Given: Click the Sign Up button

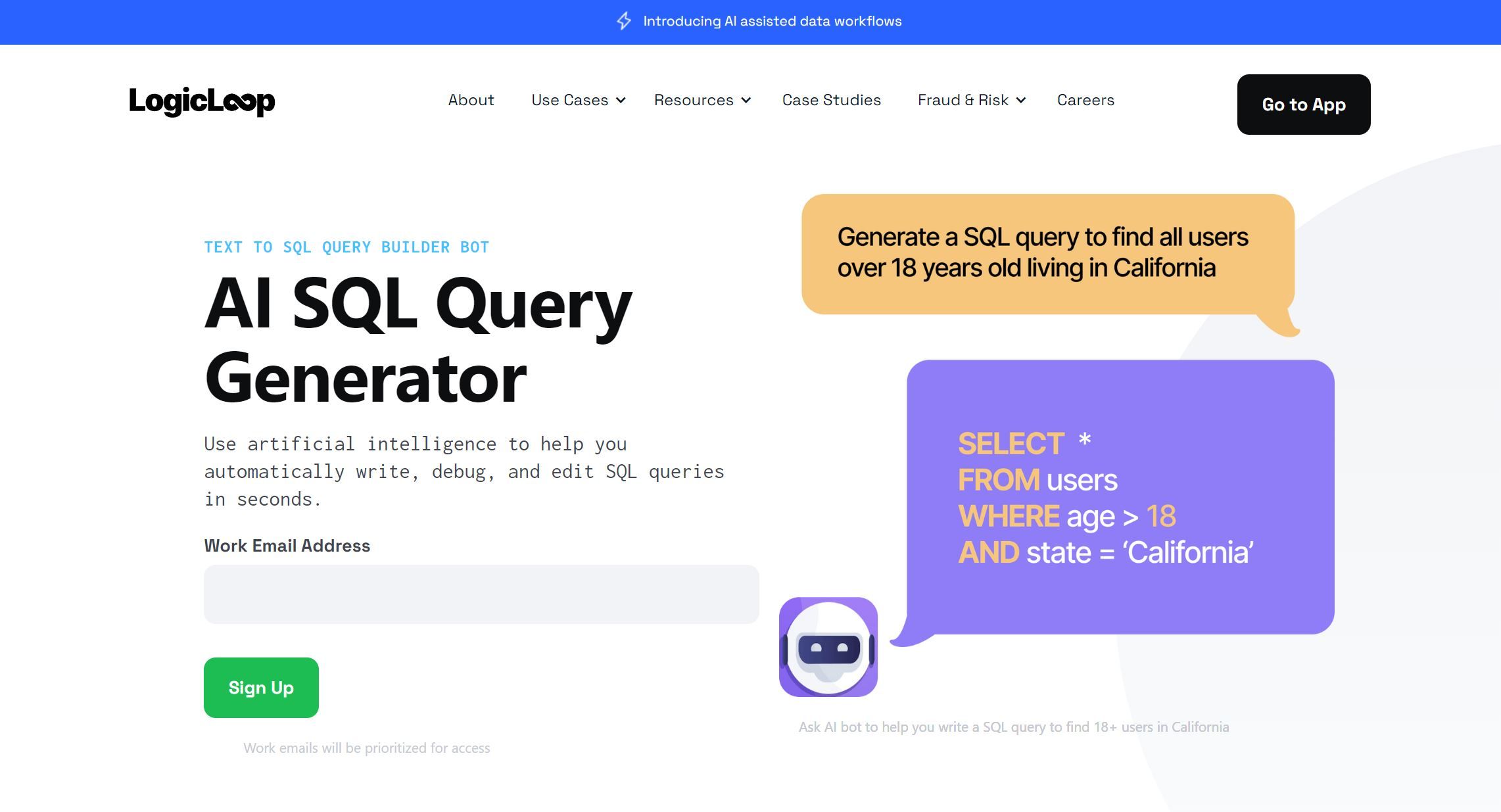Looking at the screenshot, I should pos(261,687).
